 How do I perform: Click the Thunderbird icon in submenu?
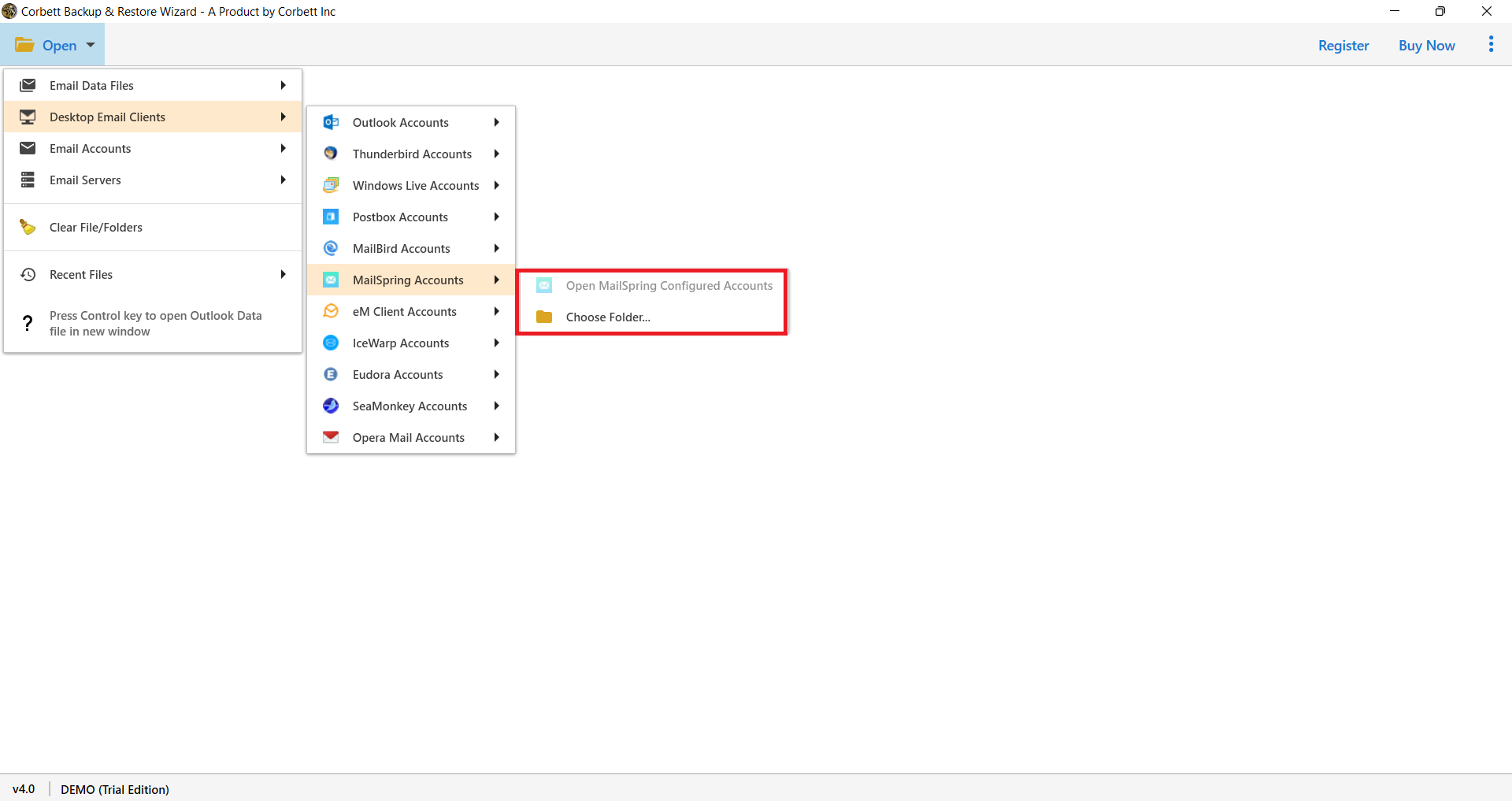(331, 154)
